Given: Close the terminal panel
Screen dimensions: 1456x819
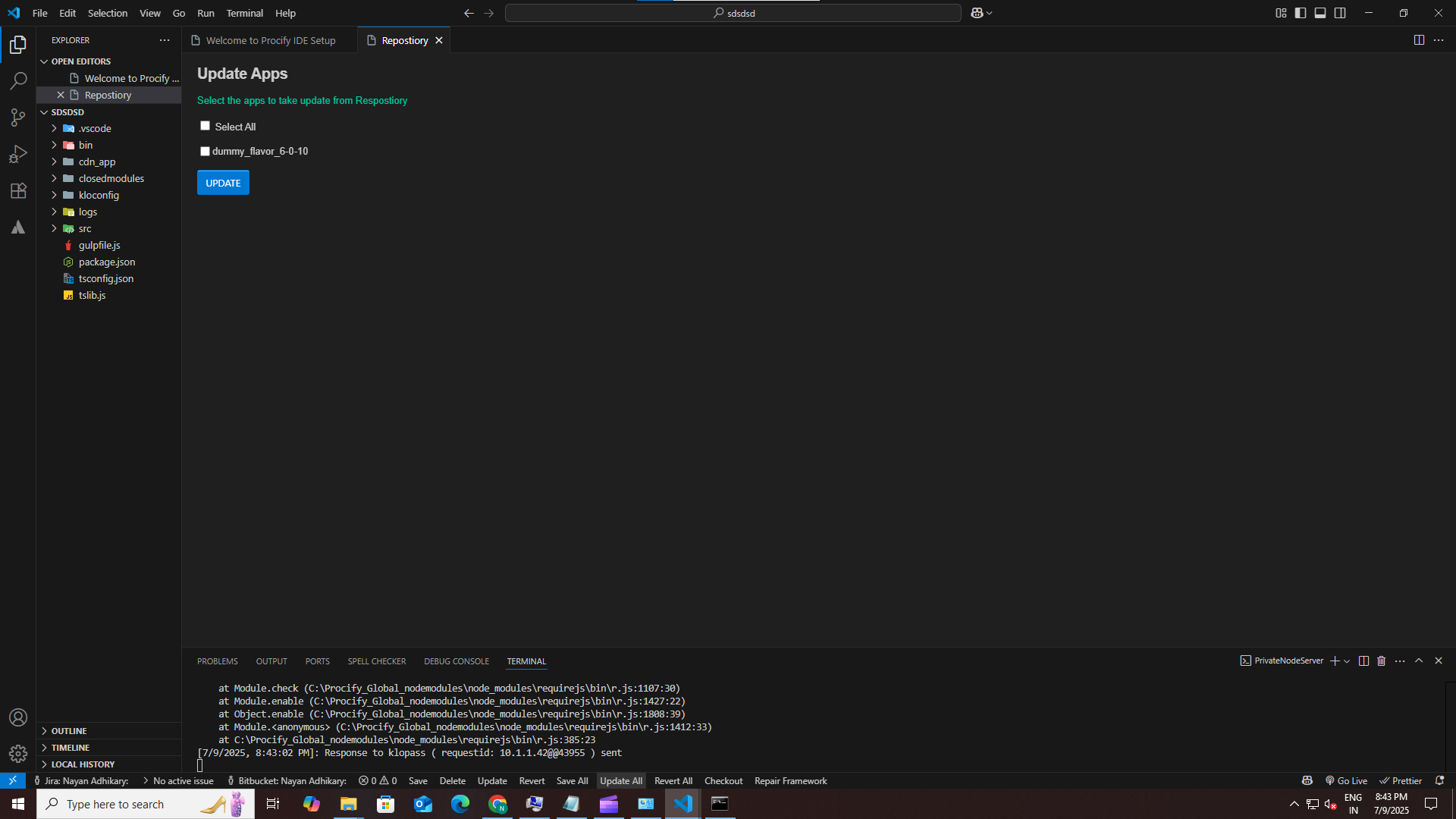Looking at the screenshot, I should [x=1439, y=661].
